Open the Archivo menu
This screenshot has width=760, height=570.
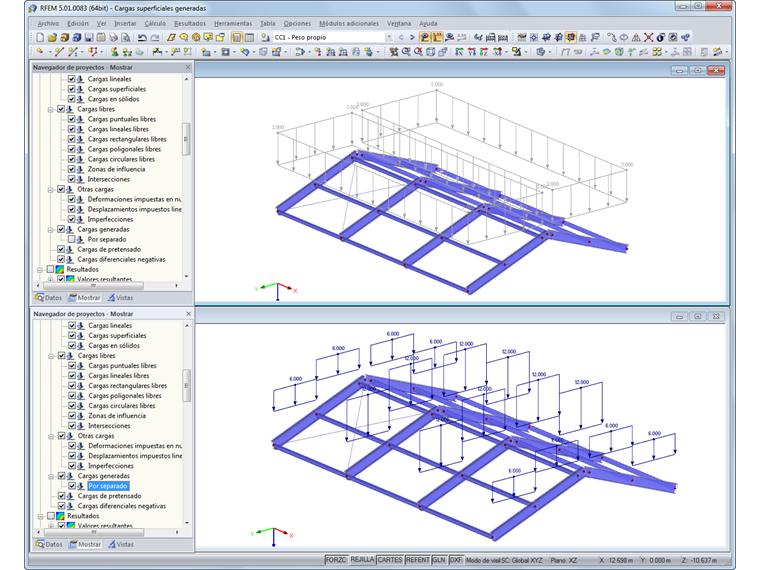(48, 23)
